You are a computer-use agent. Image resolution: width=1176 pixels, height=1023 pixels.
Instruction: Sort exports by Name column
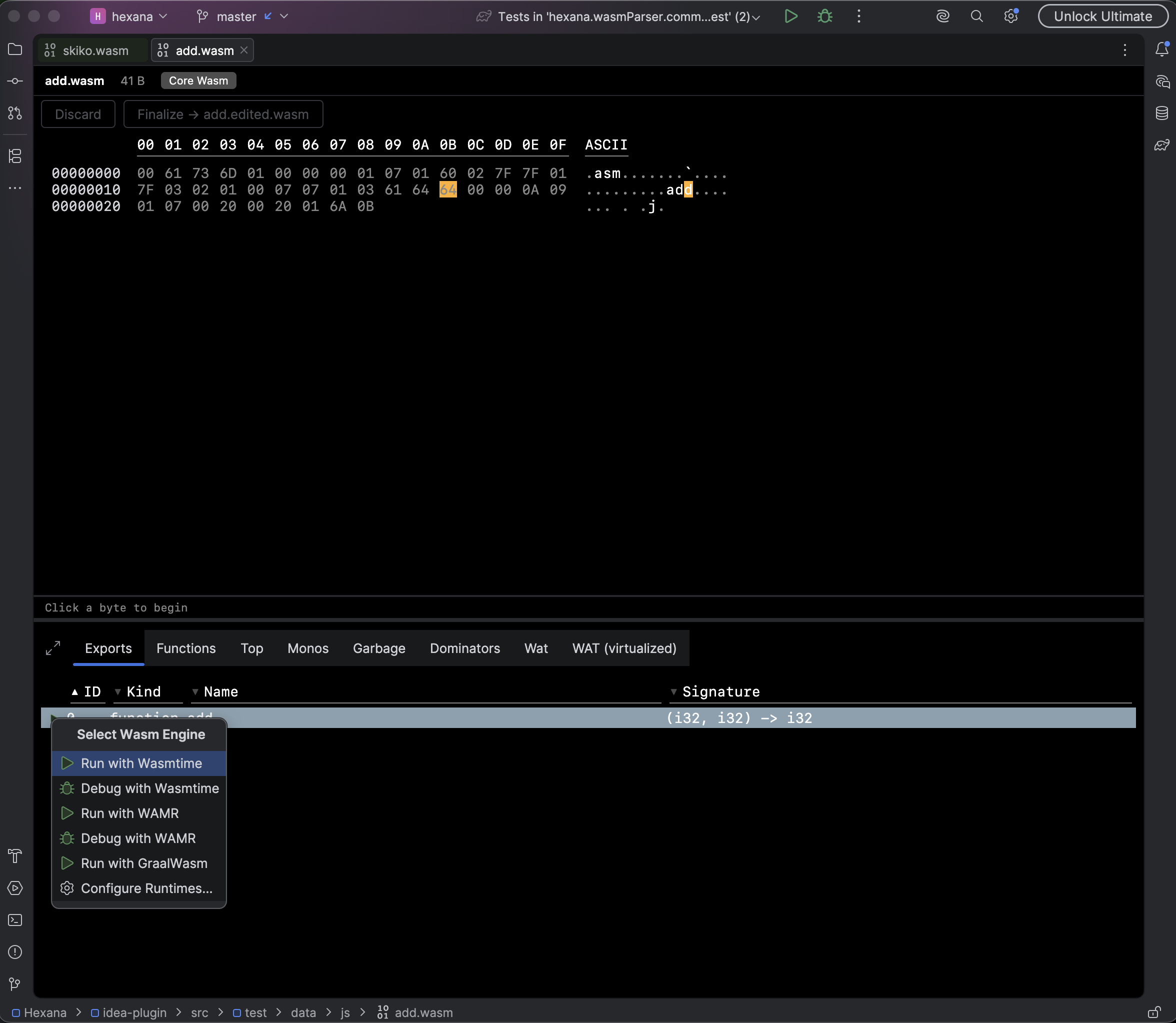point(425,691)
